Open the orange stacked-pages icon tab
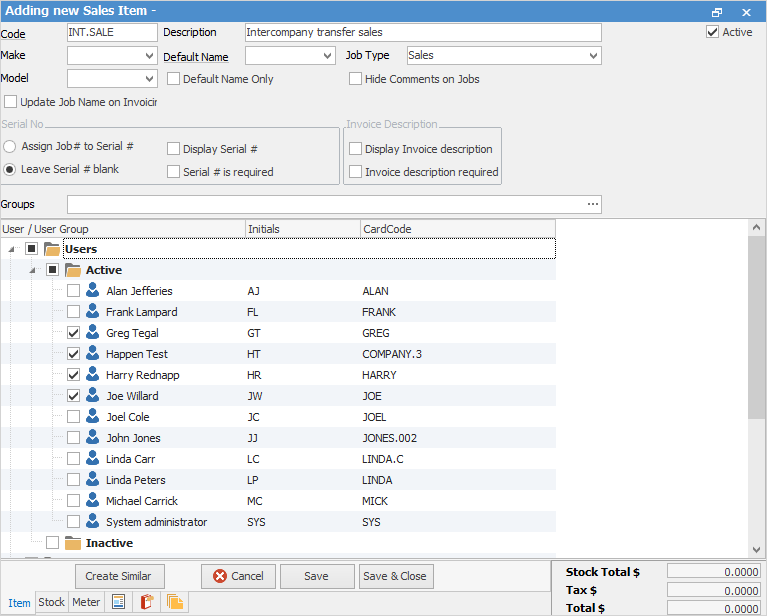The height and width of the screenshot is (616, 767). coord(175,602)
